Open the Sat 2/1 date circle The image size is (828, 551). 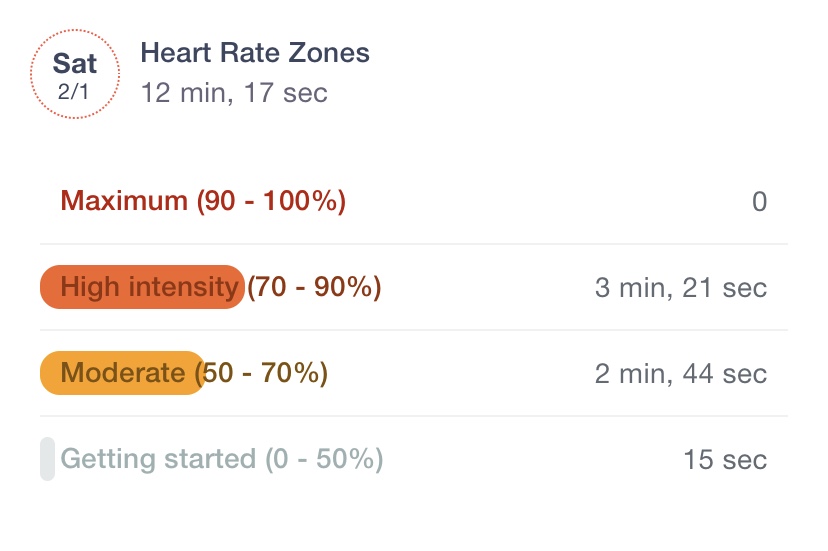[x=75, y=74]
